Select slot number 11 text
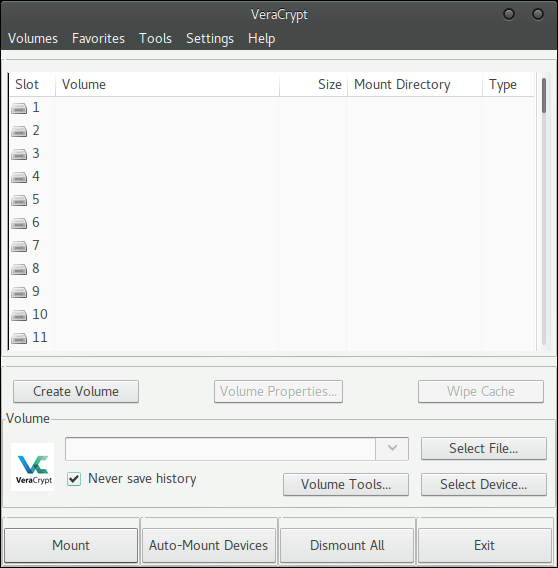This screenshot has height=568, width=558. coord(40,338)
